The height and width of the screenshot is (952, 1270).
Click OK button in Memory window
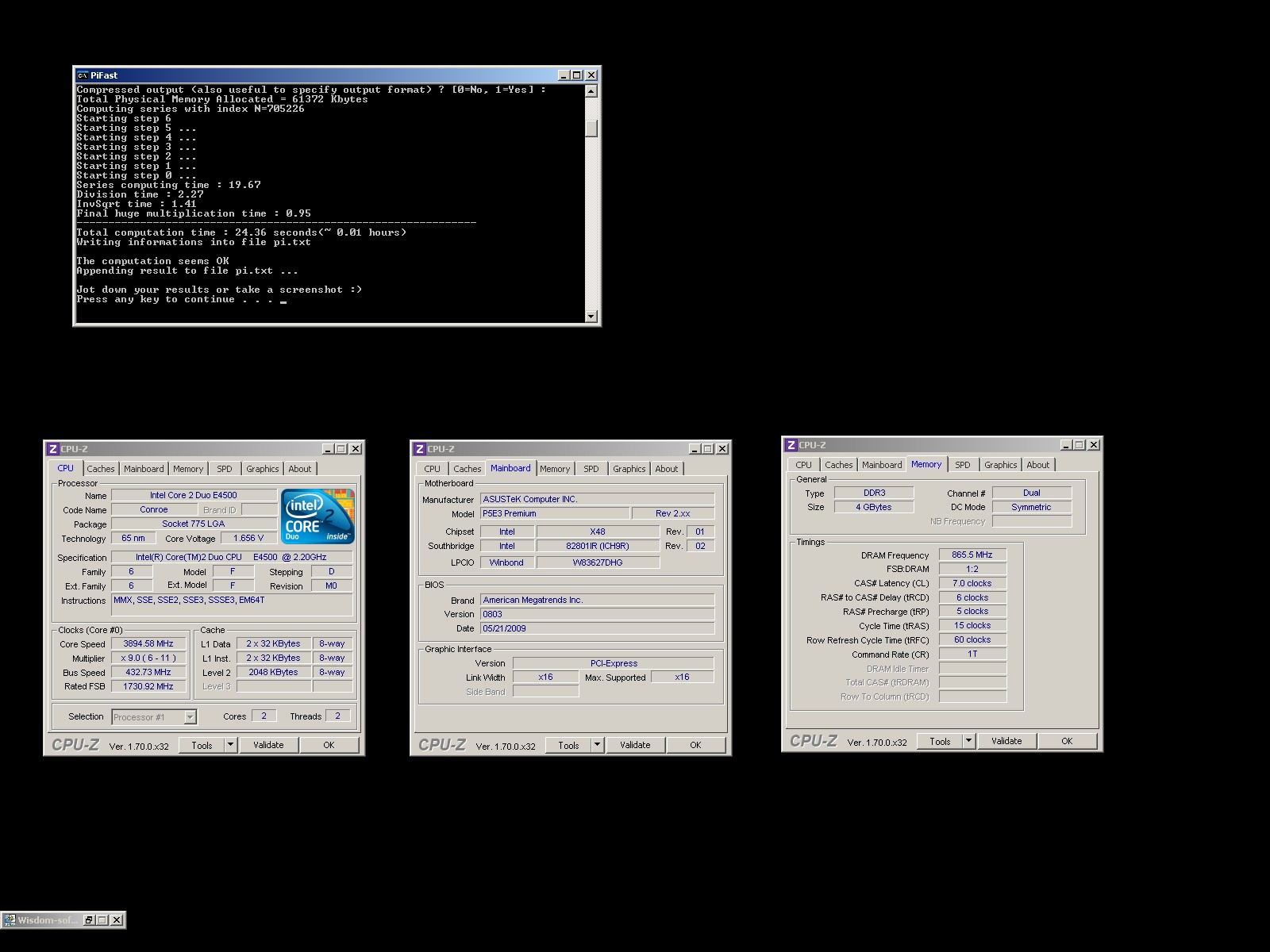pos(1067,741)
